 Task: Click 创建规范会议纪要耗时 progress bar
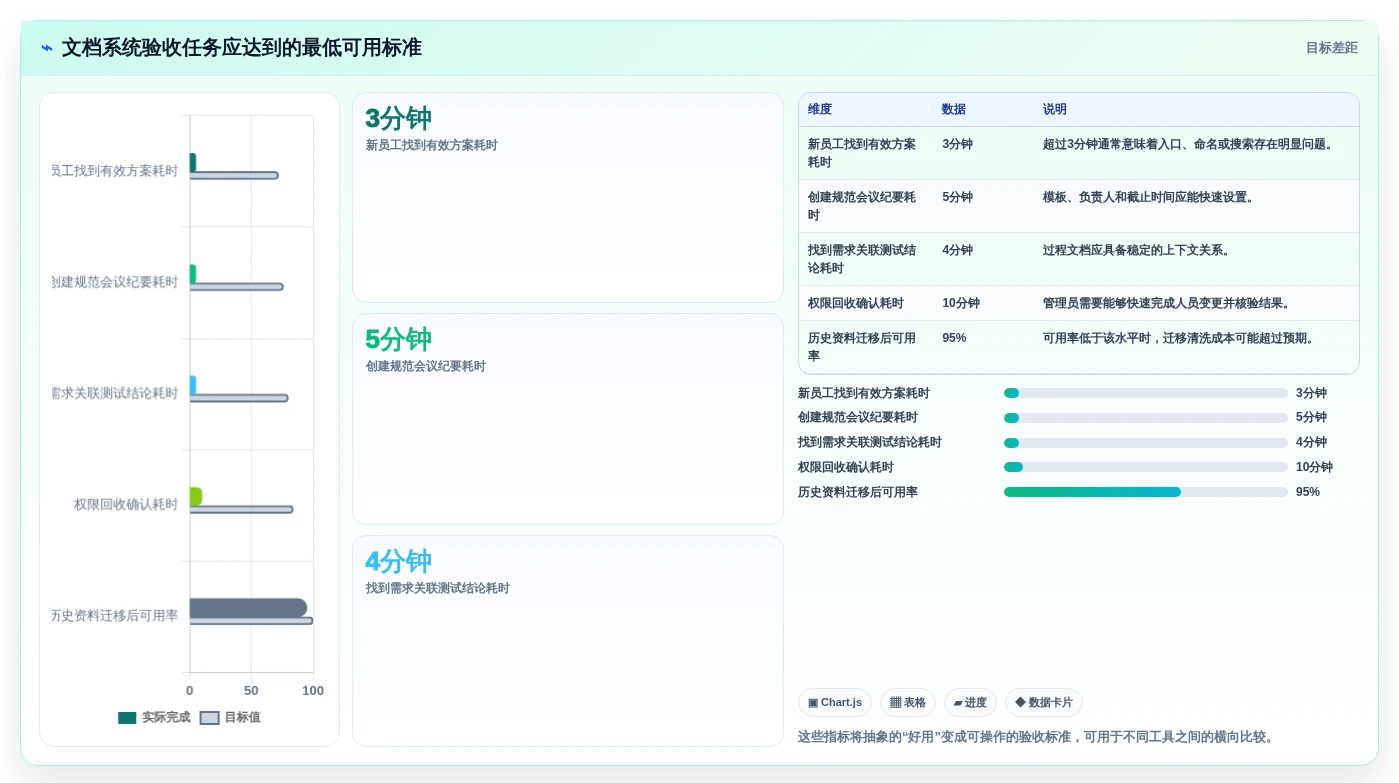pos(1146,418)
